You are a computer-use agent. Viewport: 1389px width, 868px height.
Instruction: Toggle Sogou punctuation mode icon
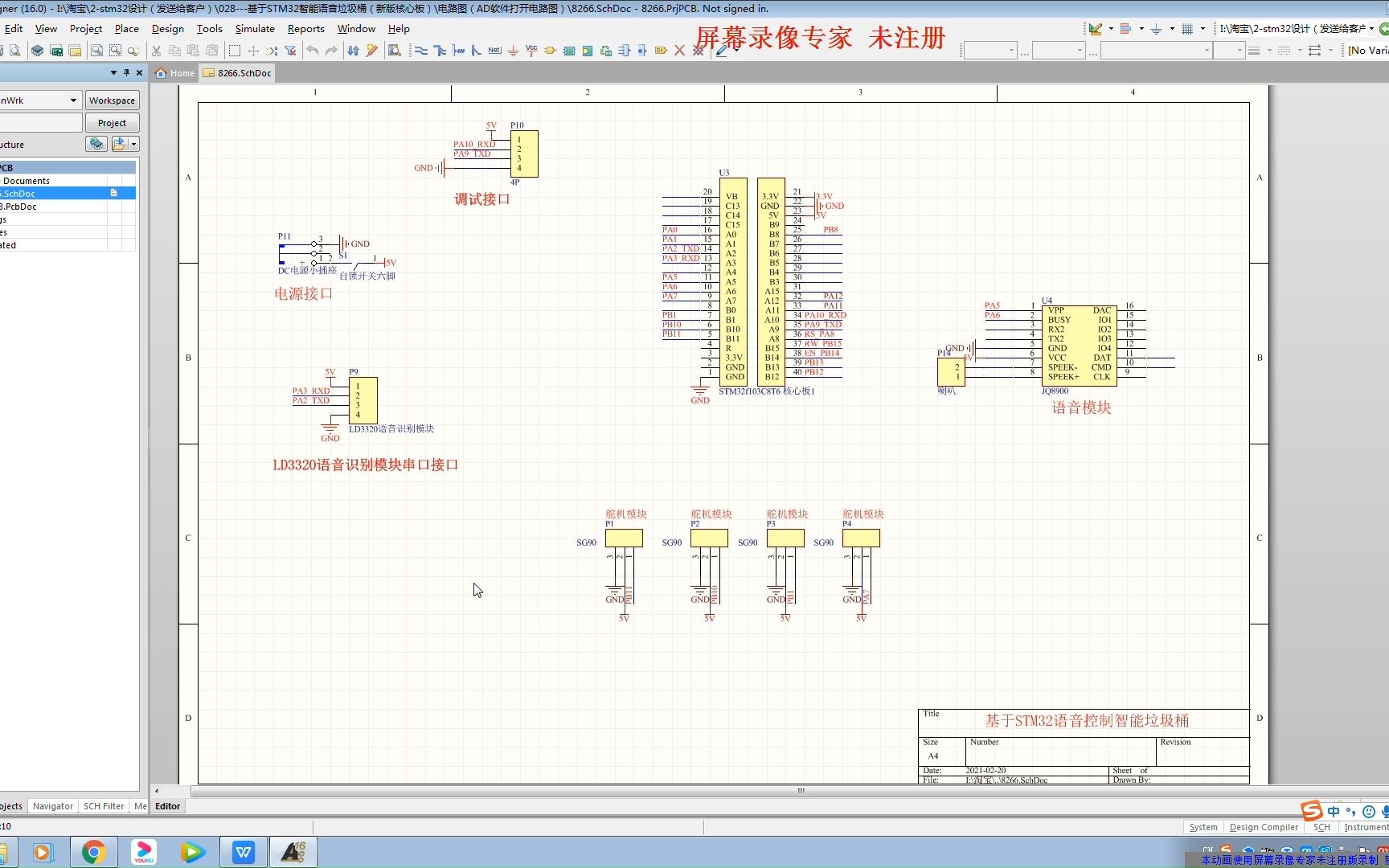[1350, 811]
